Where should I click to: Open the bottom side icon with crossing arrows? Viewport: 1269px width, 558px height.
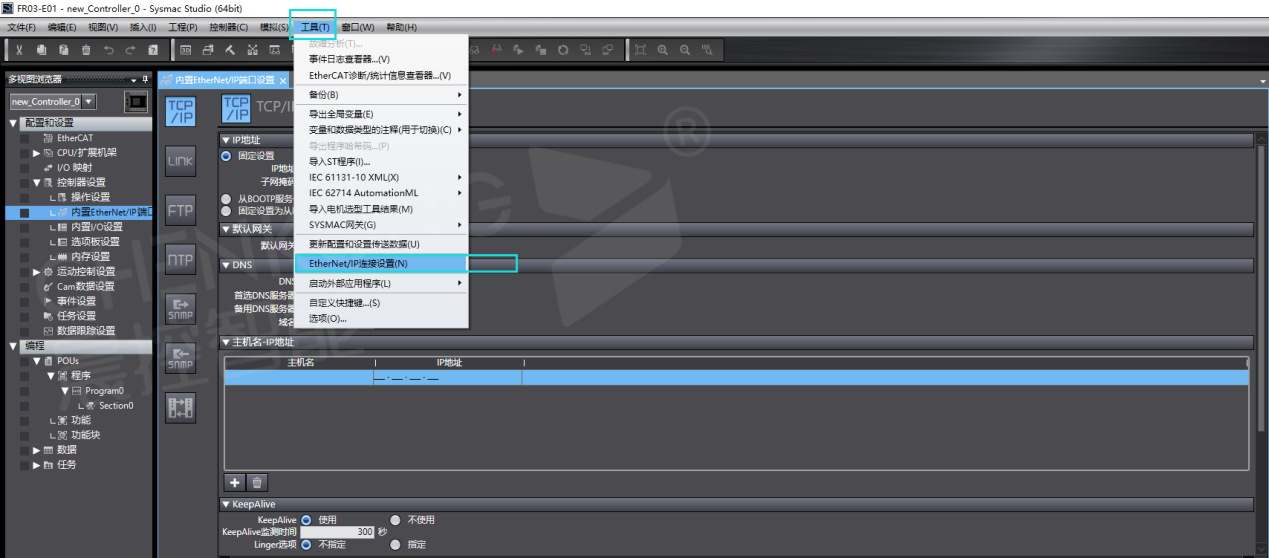coord(181,407)
